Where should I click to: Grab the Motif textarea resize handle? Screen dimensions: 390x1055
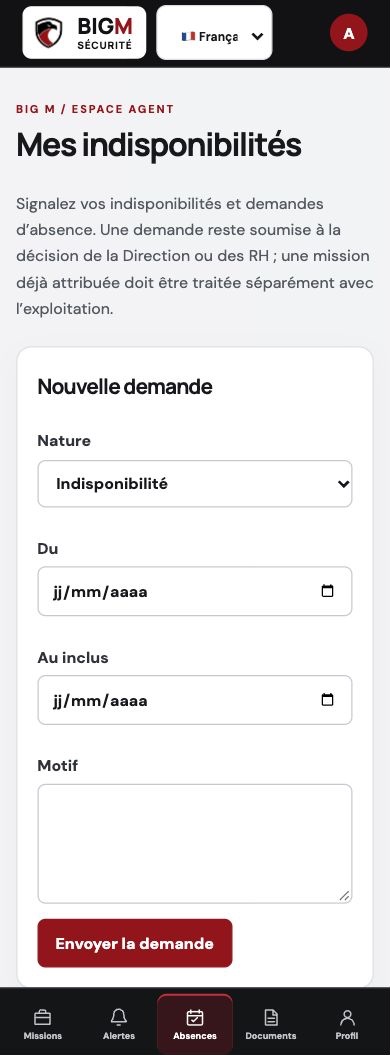pos(345,896)
